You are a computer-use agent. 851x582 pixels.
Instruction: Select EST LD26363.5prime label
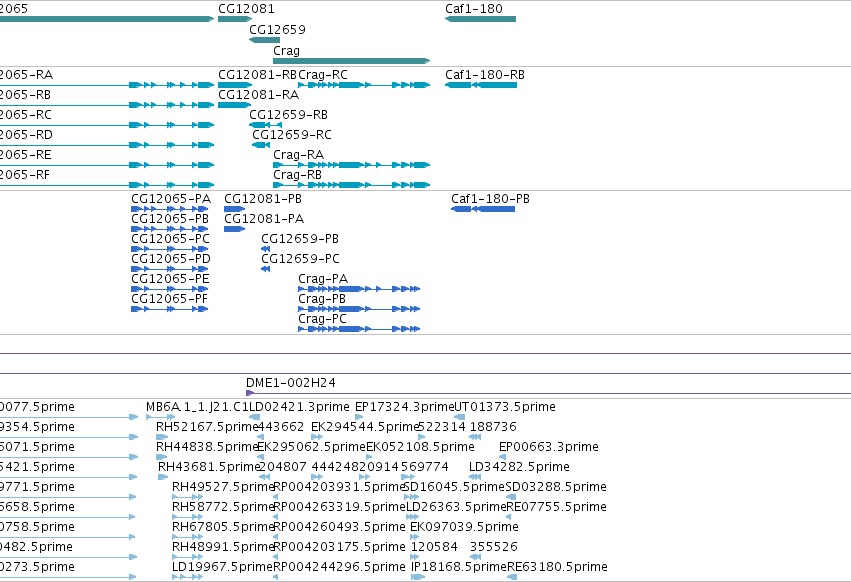[456, 508]
